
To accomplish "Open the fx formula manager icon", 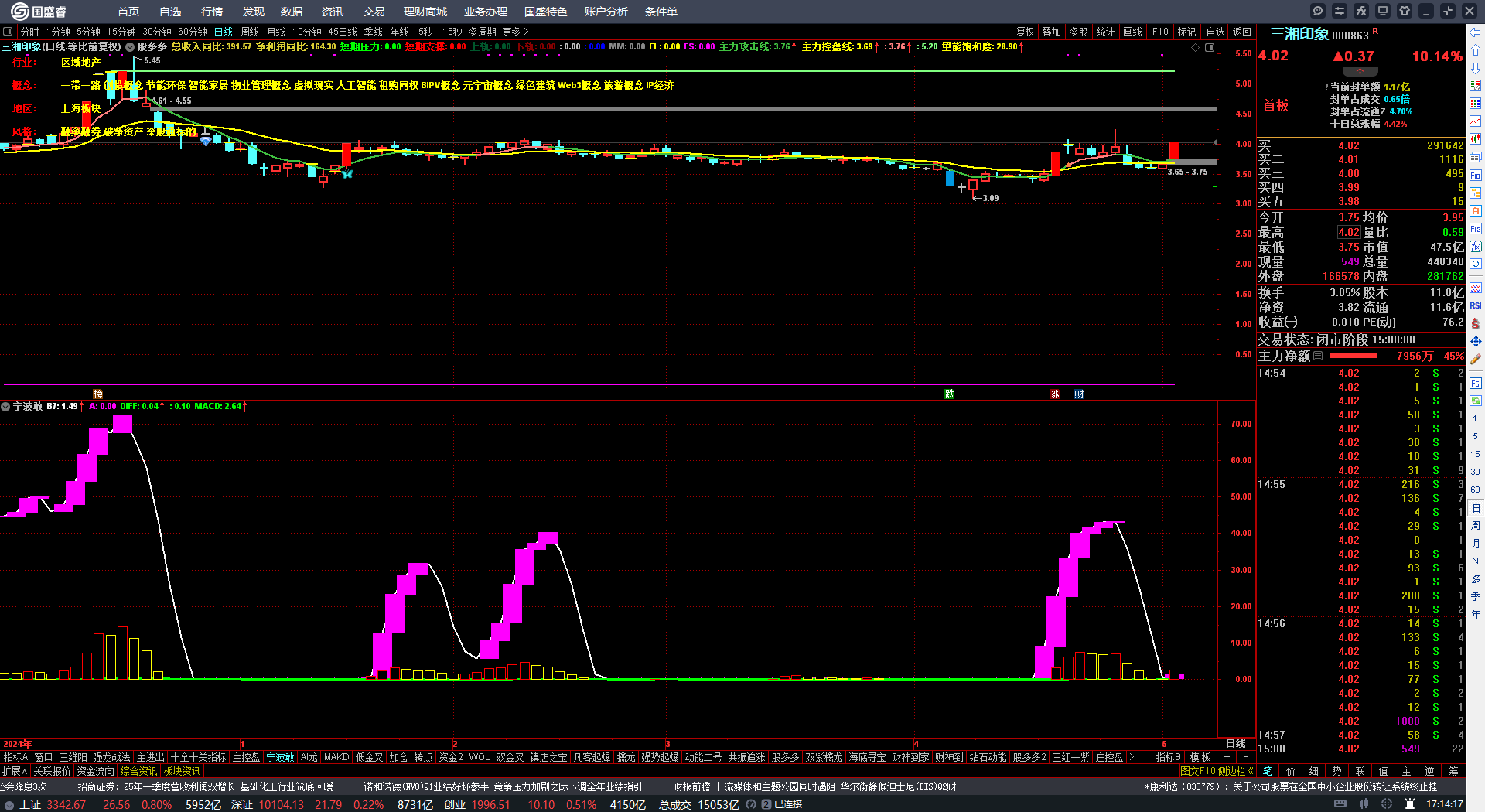I will [x=1361, y=11].
